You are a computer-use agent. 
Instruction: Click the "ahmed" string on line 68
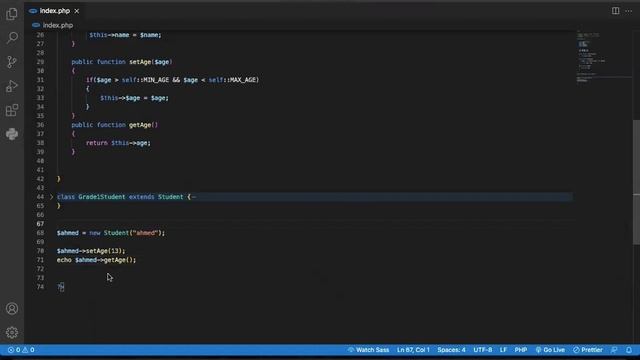coord(145,233)
